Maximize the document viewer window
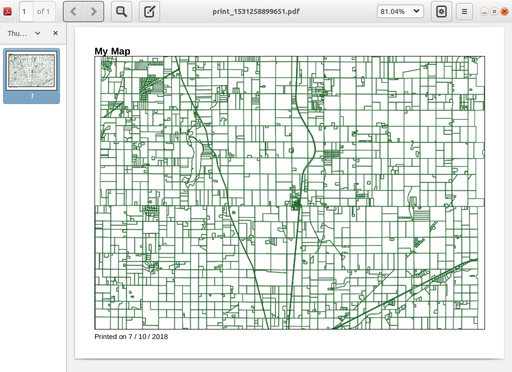Image resolution: width=512 pixels, height=372 pixels. point(494,12)
